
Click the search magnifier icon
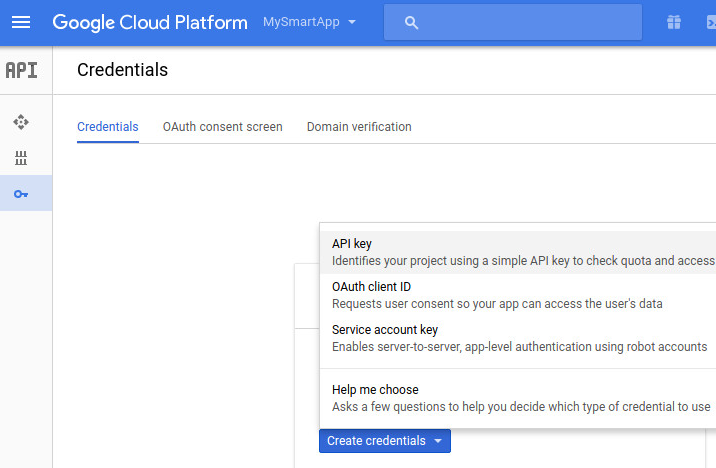[x=411, y=22]
